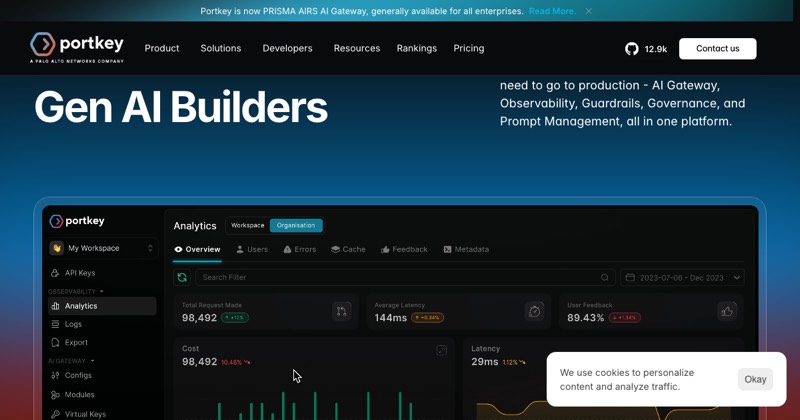Click the 89.43% user feedback value
Screen dimensions: 800x420
585,318
